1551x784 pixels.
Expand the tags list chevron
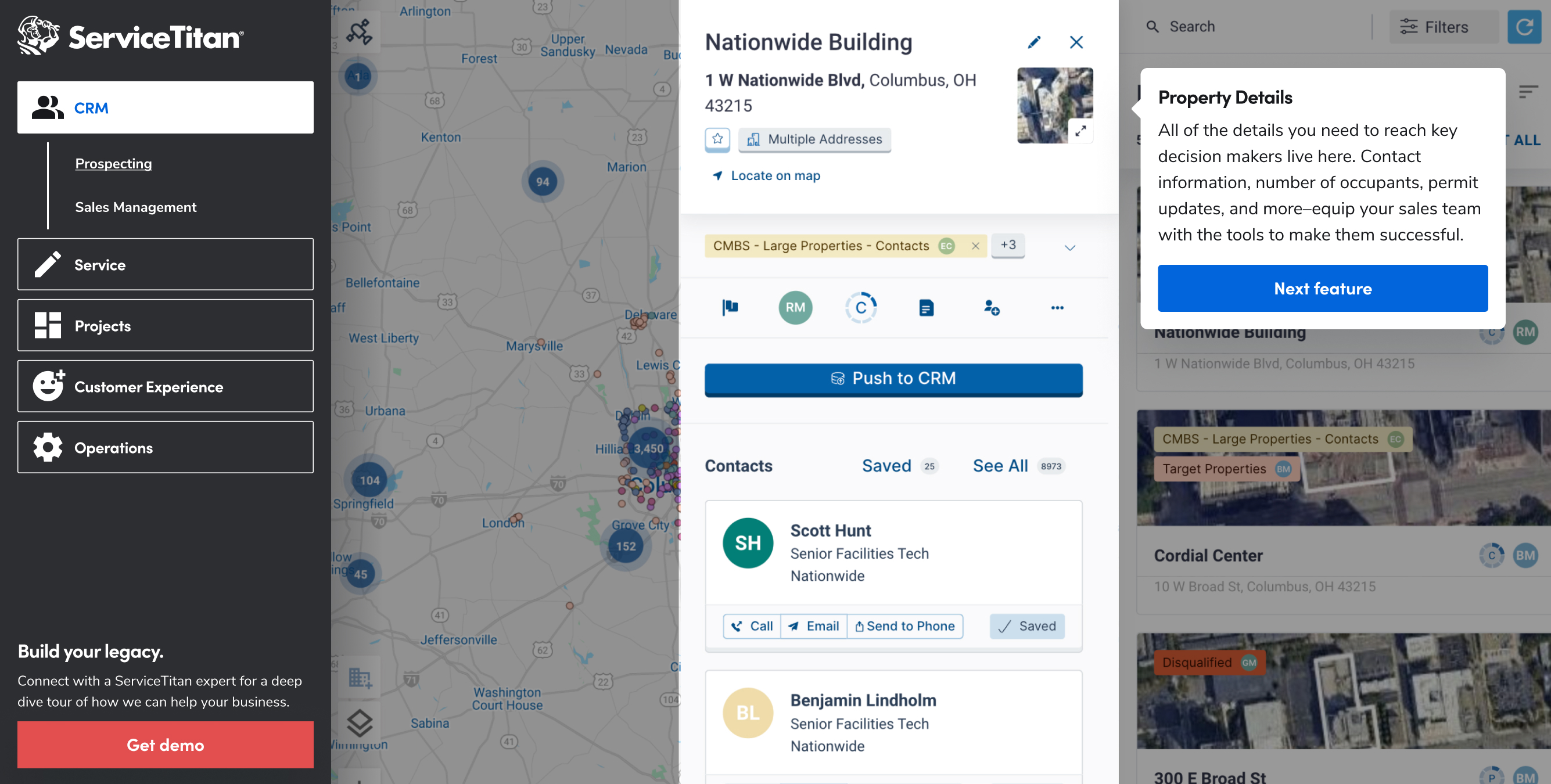[x=1070, y=247]
